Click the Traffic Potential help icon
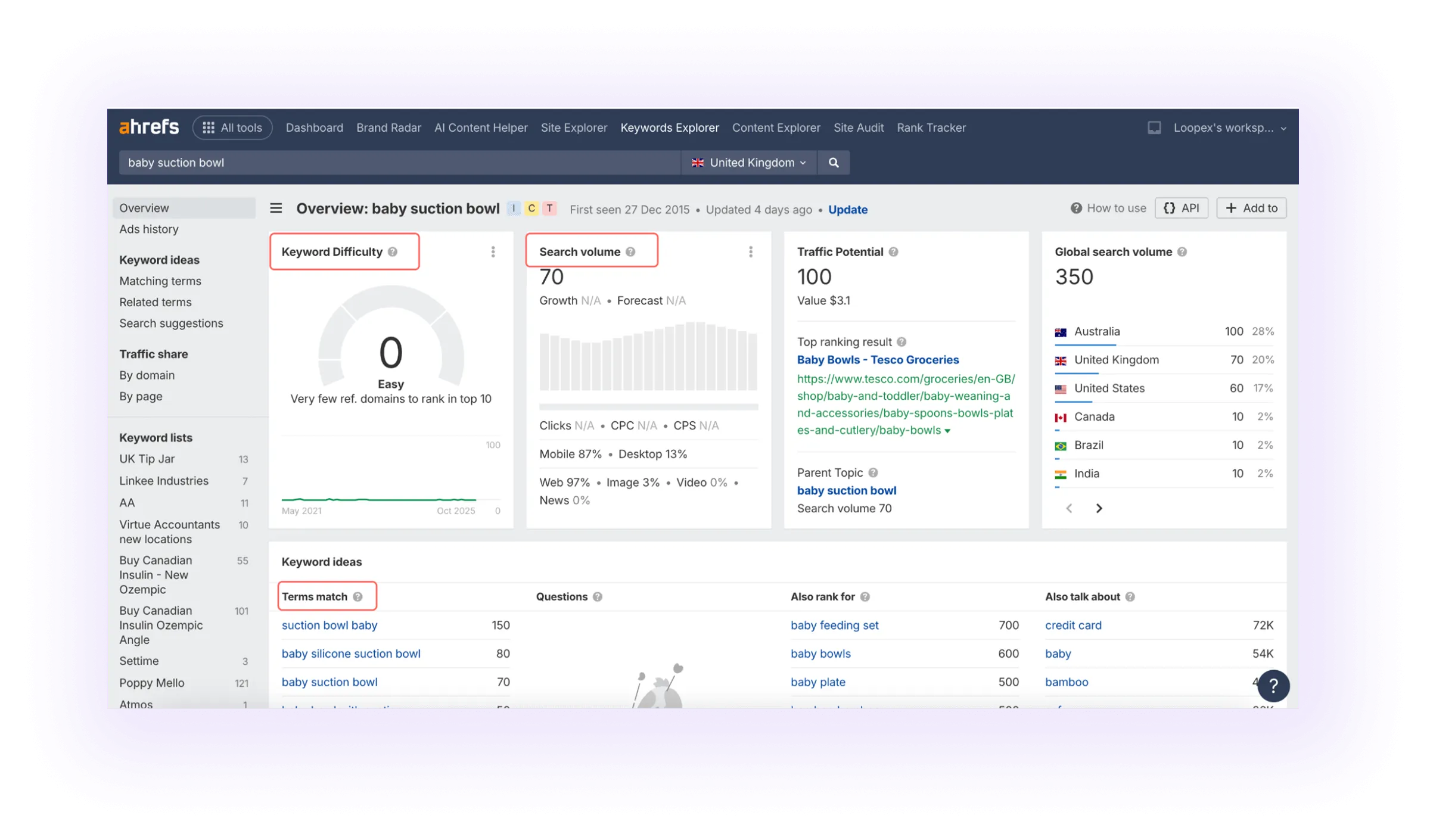This screenshot has width=1430, height=840. [x=894, y=251]
